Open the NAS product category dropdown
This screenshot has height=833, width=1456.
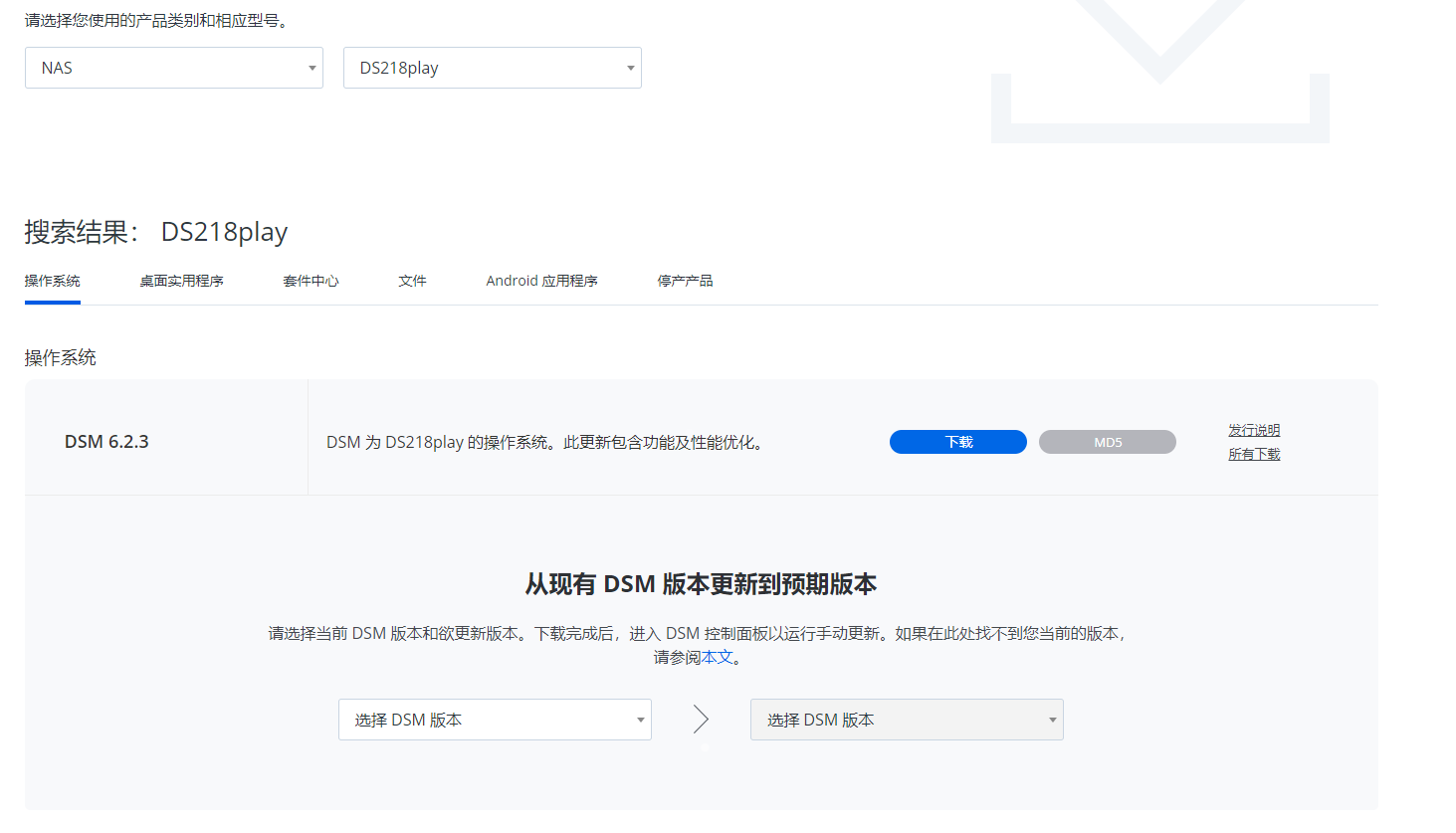[174, 68]
